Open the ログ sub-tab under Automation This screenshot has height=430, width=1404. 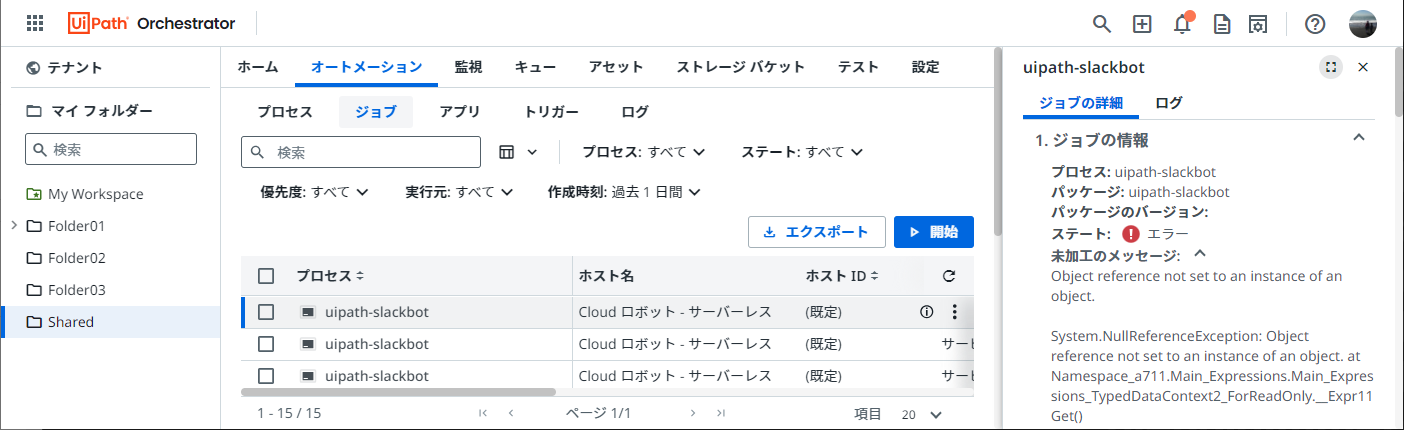click(x=635, y=112)
